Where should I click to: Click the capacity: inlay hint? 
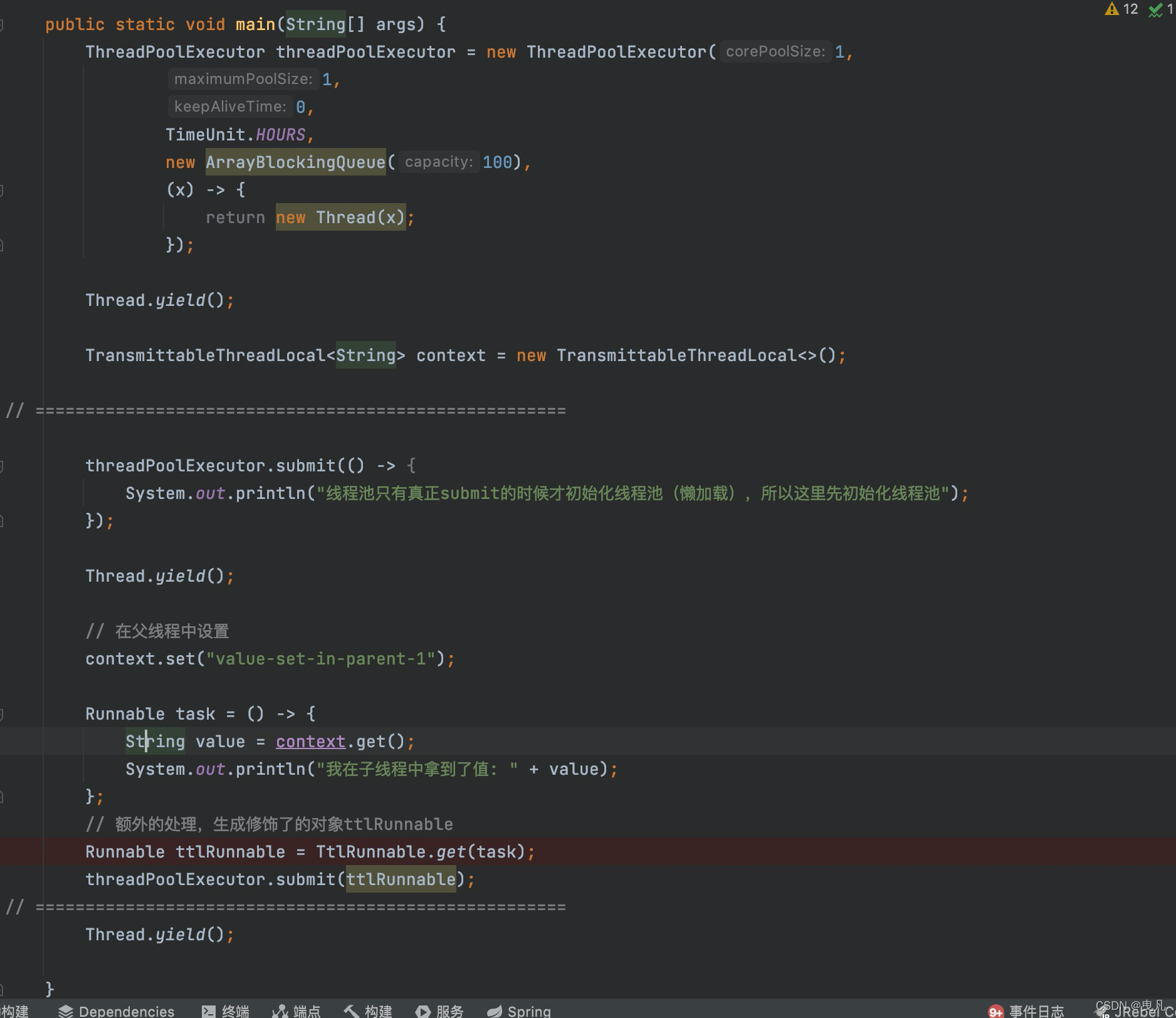(x=439, y=162)
